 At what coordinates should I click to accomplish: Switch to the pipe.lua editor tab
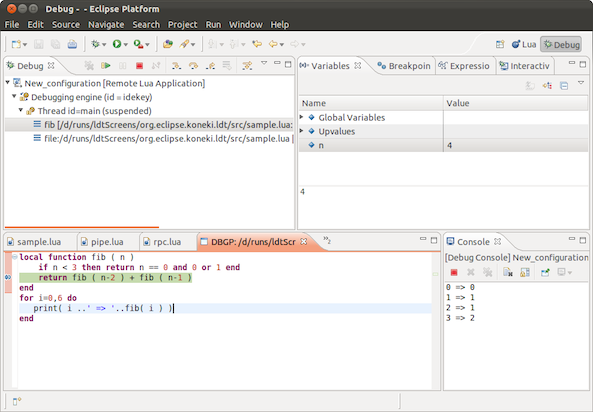coord(107,242)
